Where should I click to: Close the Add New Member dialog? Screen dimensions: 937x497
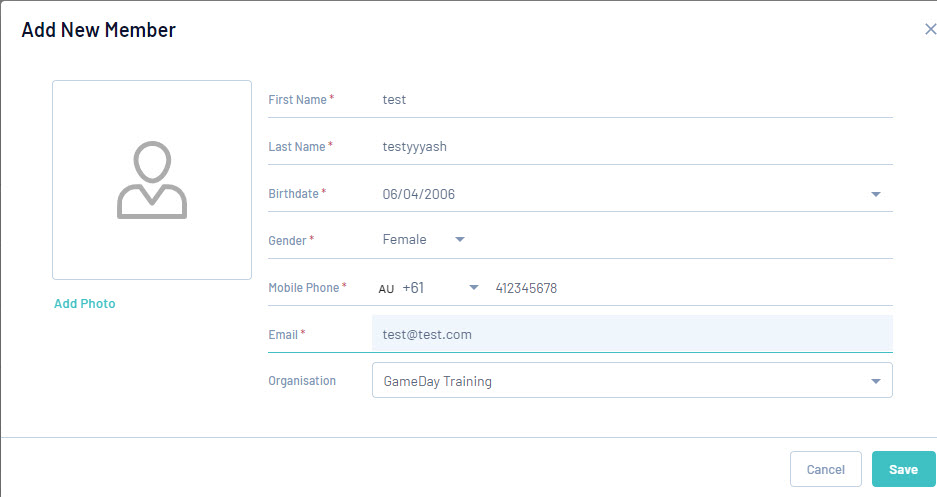click(x=930, y=29)
